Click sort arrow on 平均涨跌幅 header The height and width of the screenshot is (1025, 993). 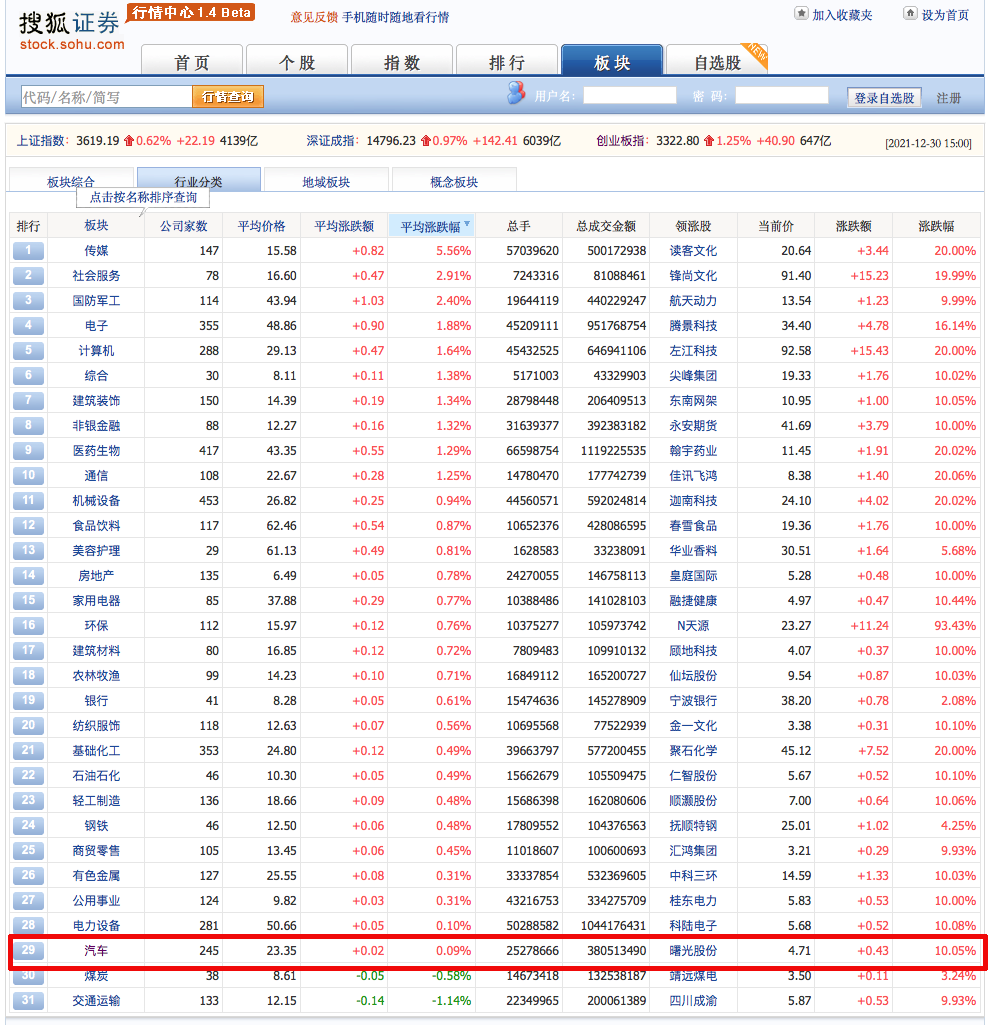click(467, 224)
